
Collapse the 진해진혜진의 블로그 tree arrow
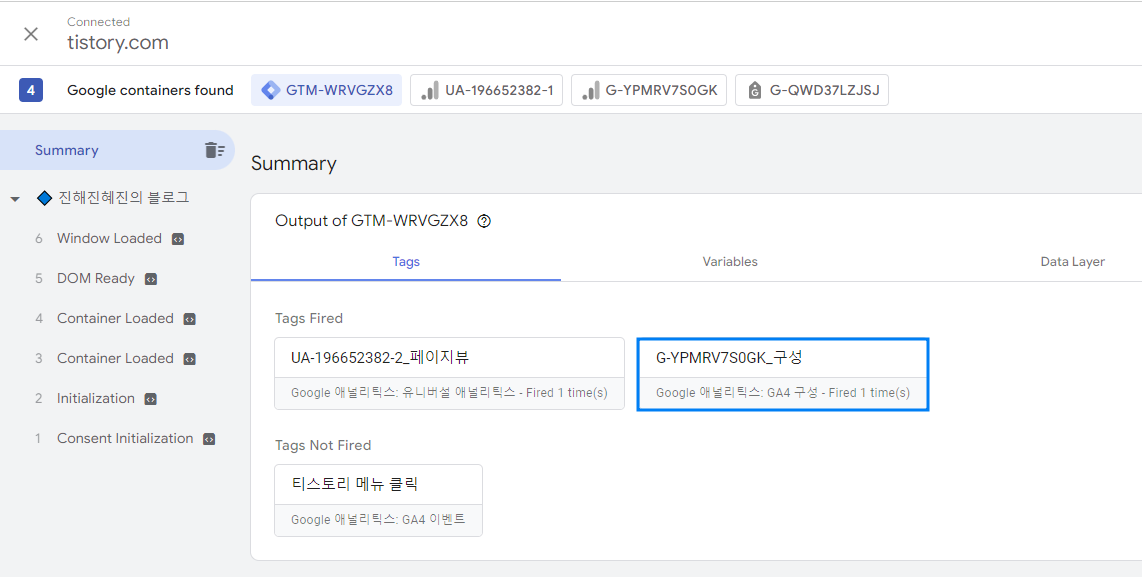click(15, 199)
